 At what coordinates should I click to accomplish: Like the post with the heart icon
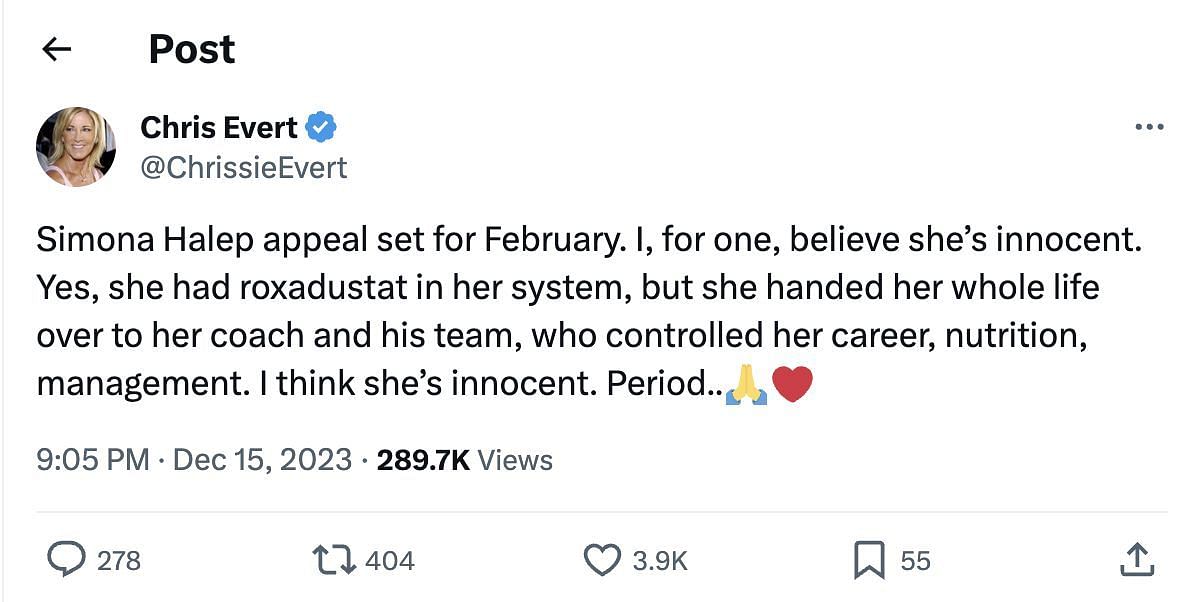pos(601,560)
